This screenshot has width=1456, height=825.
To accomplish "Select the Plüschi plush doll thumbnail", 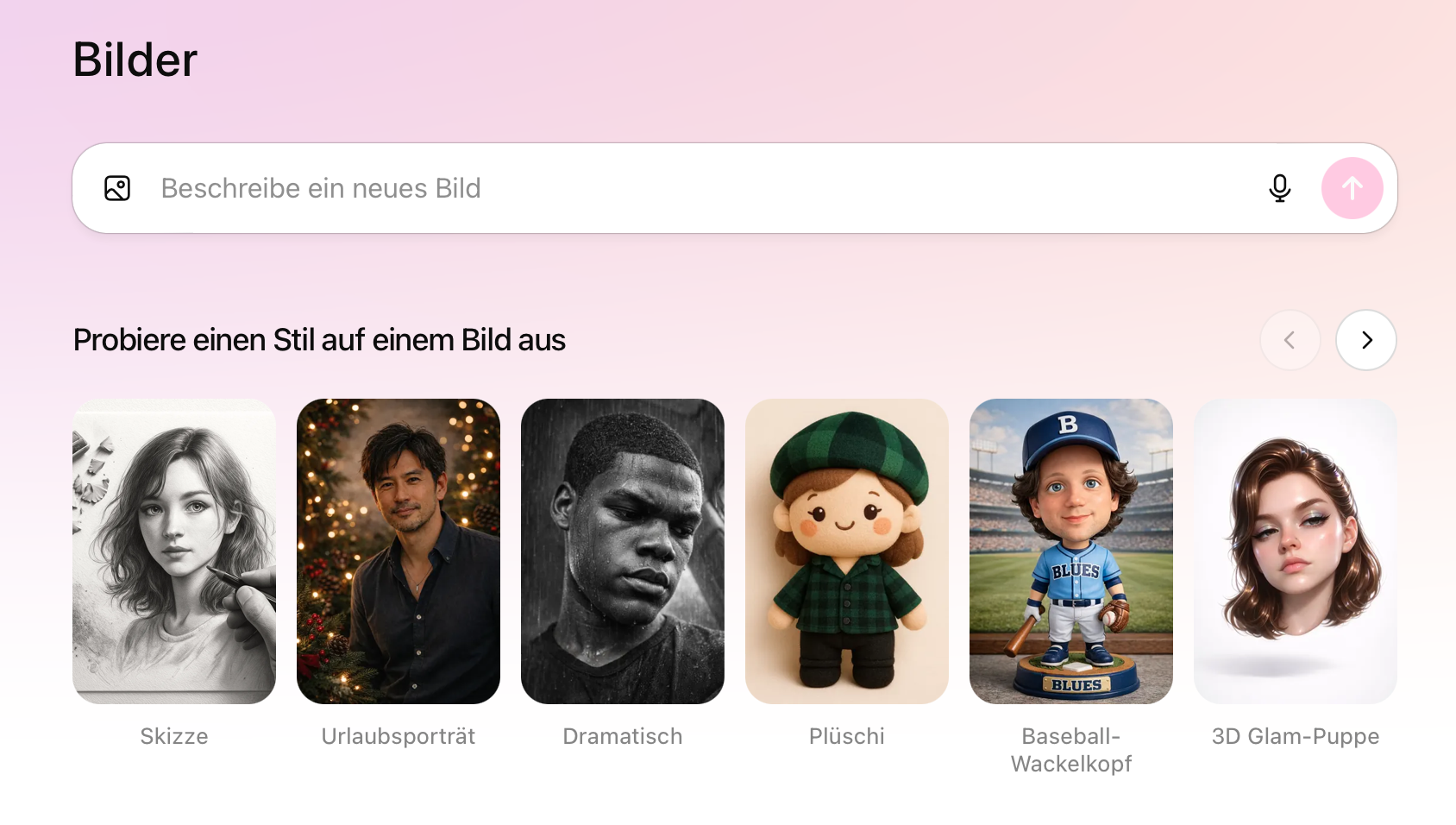I will click(847, 551).
